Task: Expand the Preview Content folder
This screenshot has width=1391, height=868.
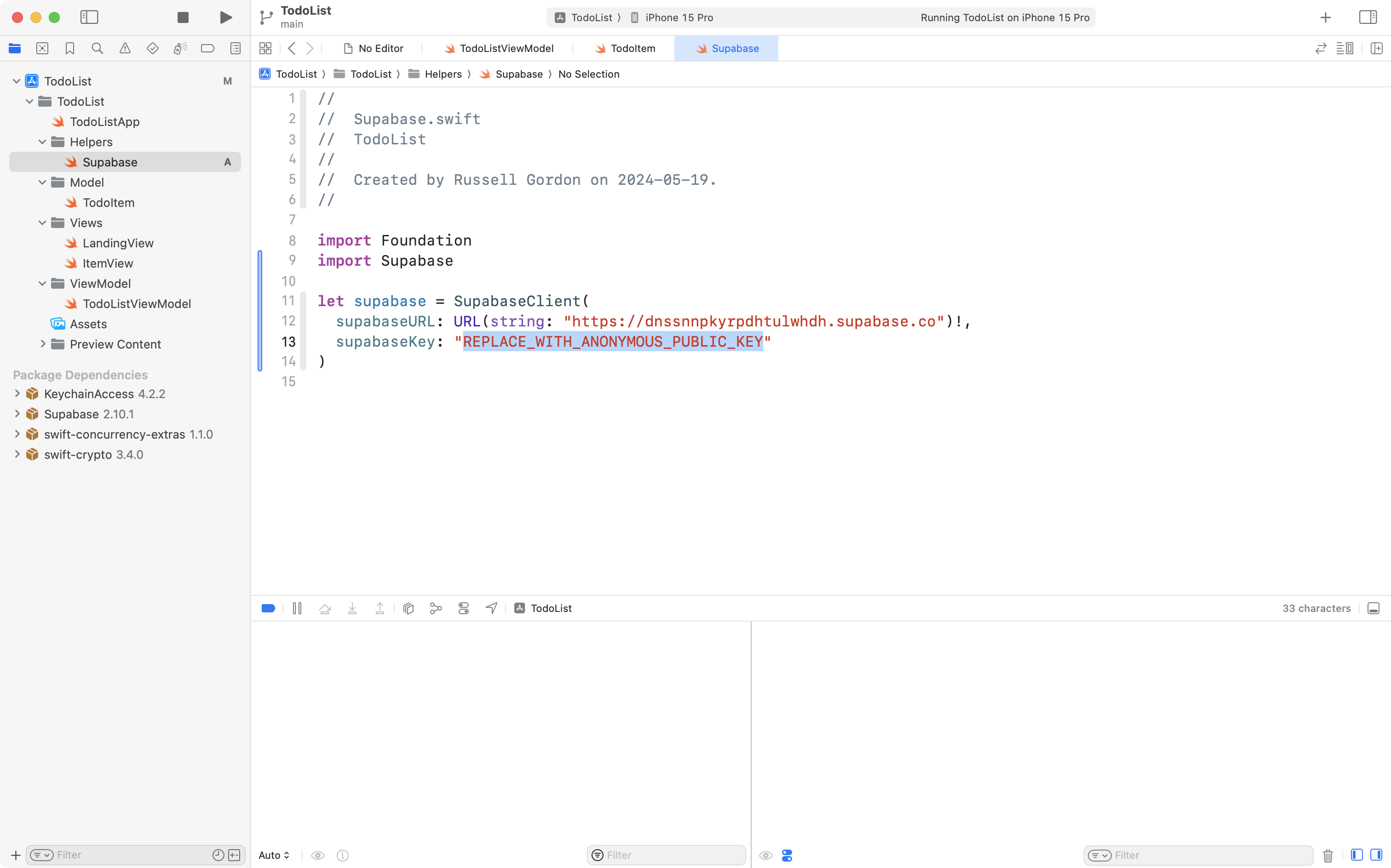Action: (43, 344)
